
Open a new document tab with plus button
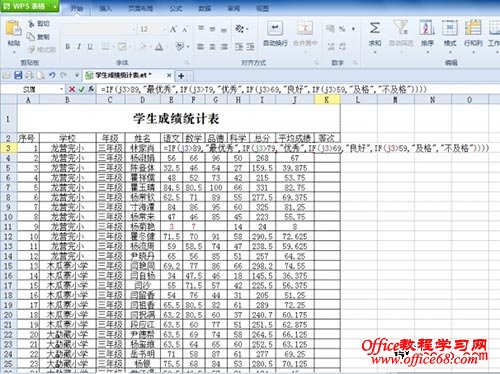pos(181,76)
